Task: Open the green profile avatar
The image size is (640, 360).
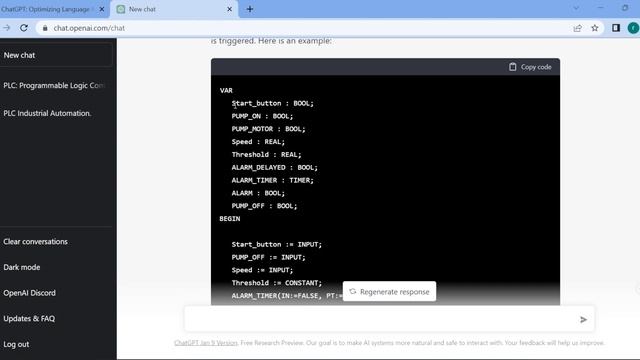Action: (x=633, y=28)
